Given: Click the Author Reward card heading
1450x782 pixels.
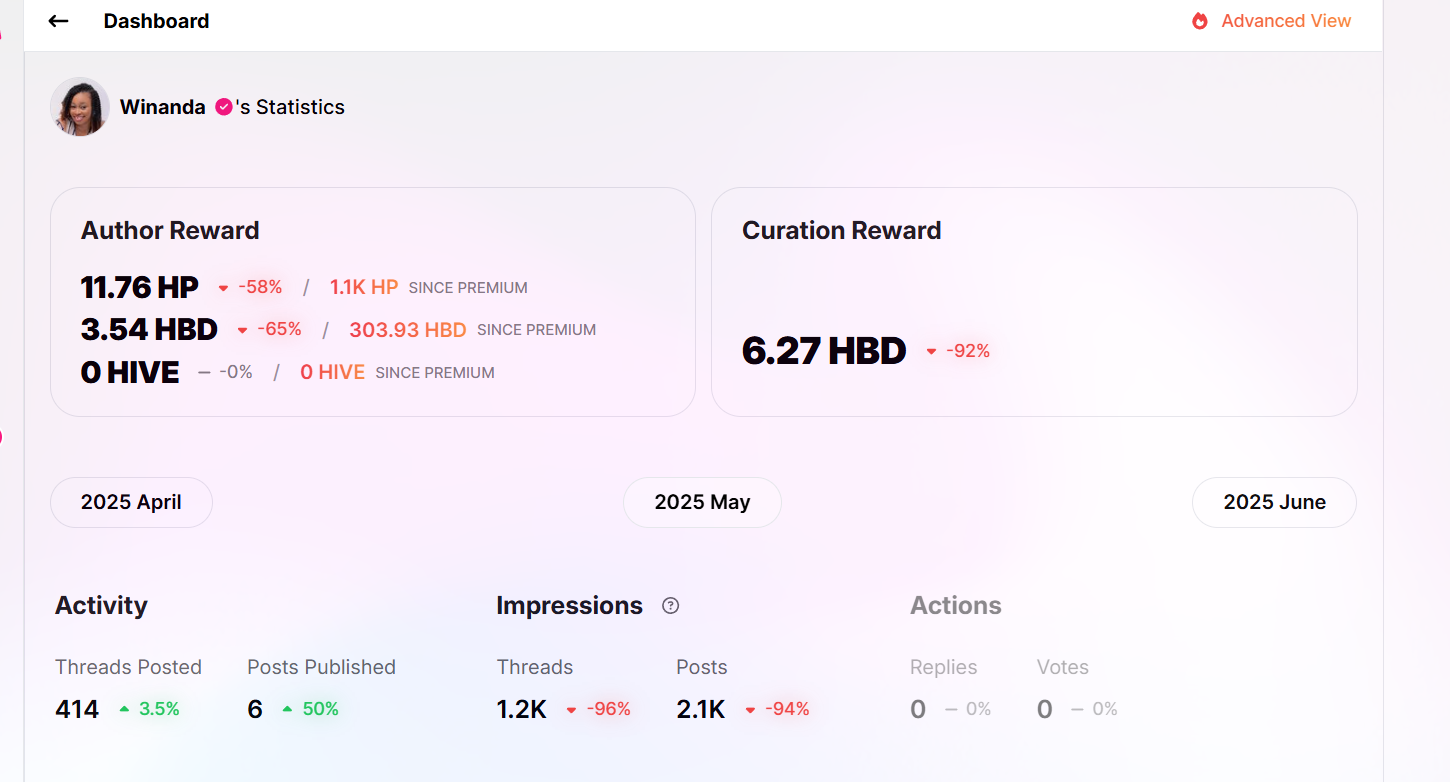Looking at the screenshot, I should pos(170,230).
